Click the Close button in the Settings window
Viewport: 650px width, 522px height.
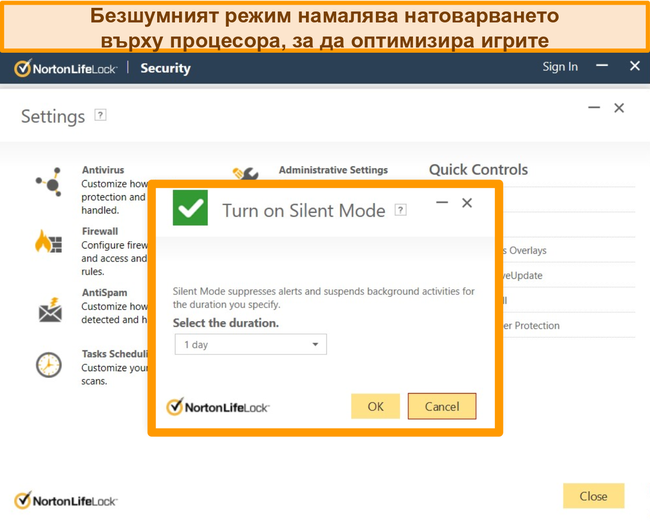[x=593, y=496]
